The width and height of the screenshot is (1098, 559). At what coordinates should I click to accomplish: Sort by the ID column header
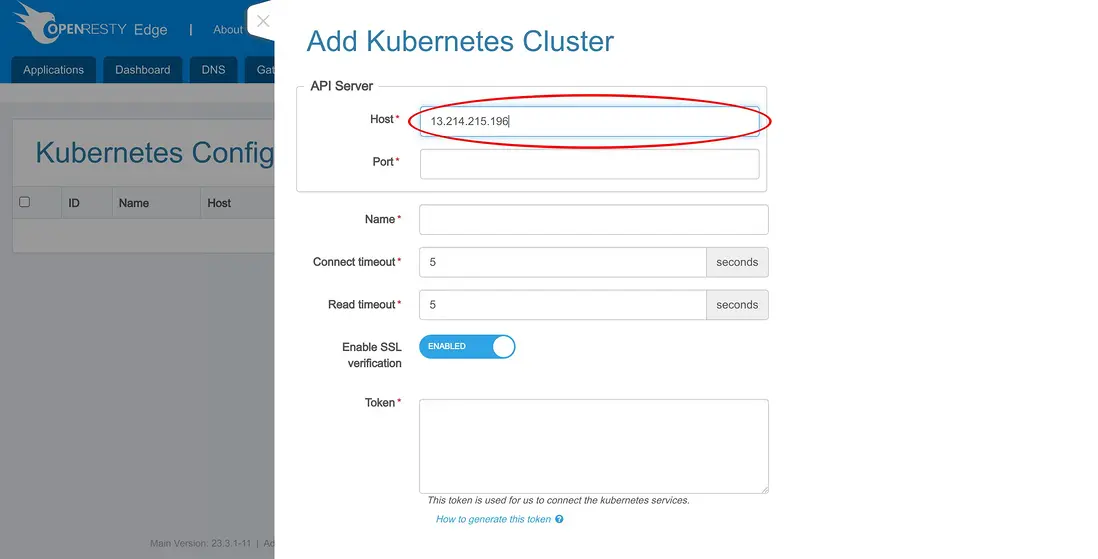click(x=74, y=203)
